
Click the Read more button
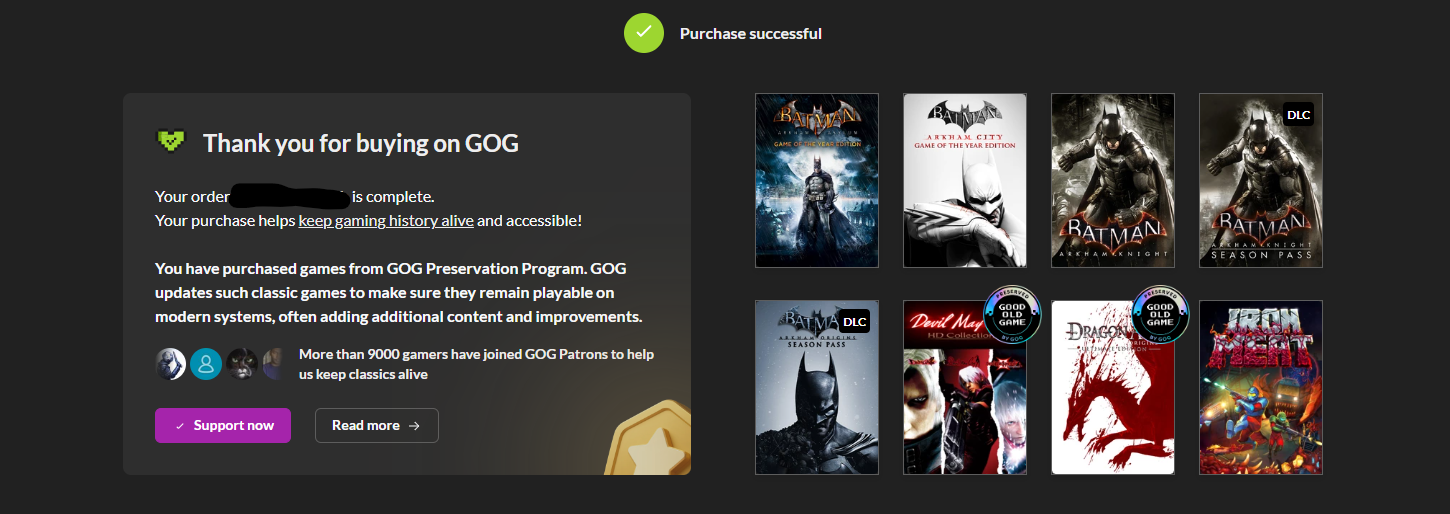point(377,425)
